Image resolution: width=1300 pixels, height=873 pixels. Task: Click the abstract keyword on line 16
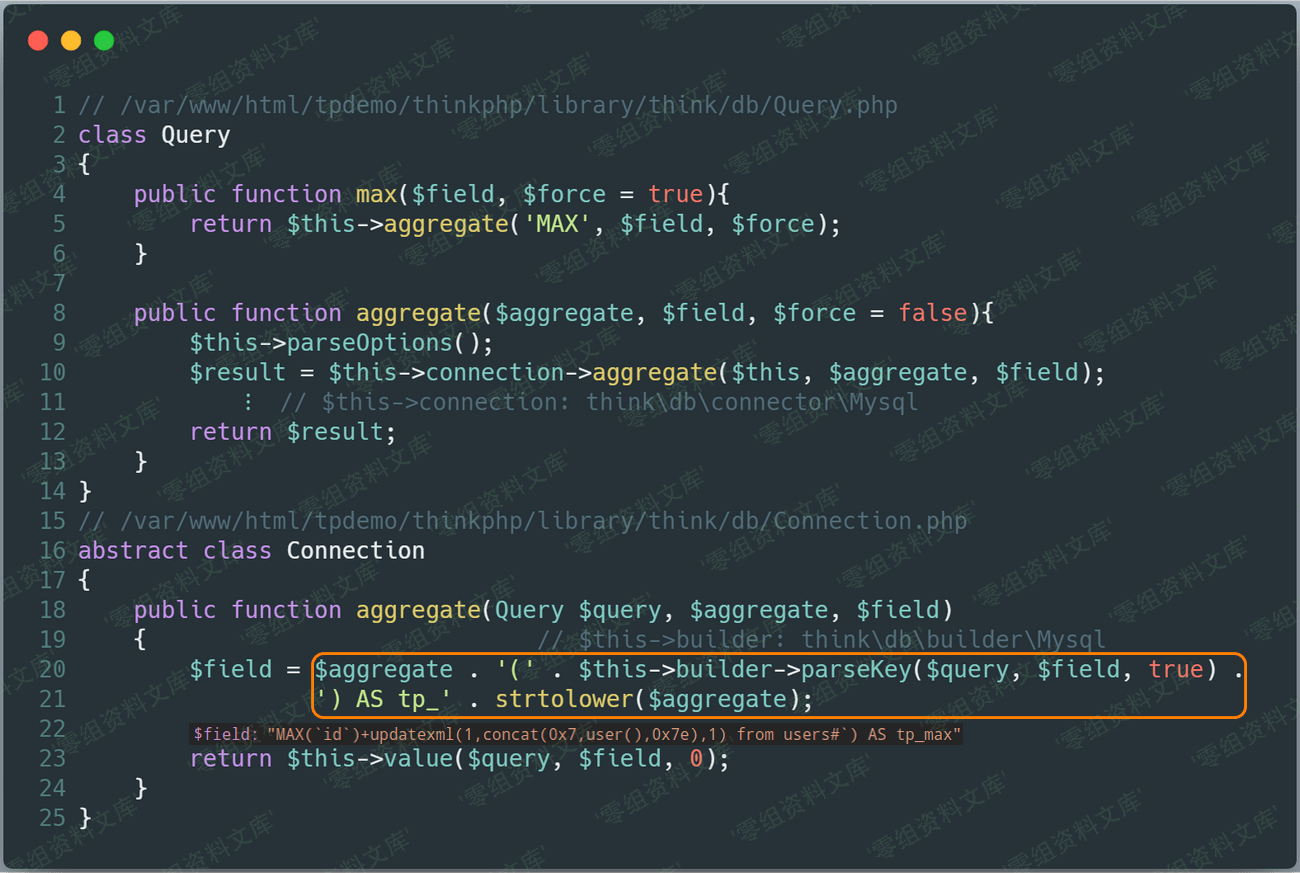[x=133, y=551]
